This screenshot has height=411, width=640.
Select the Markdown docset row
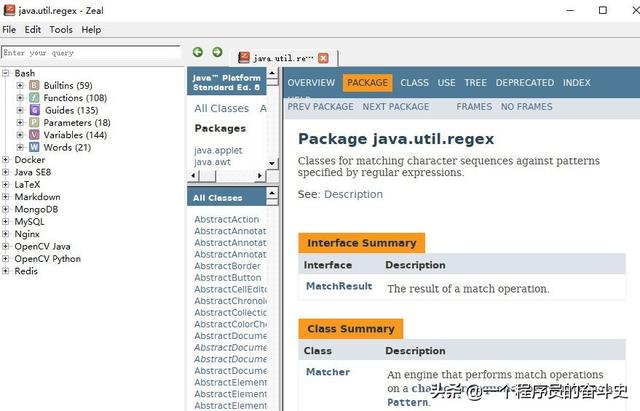coord(37,197)
